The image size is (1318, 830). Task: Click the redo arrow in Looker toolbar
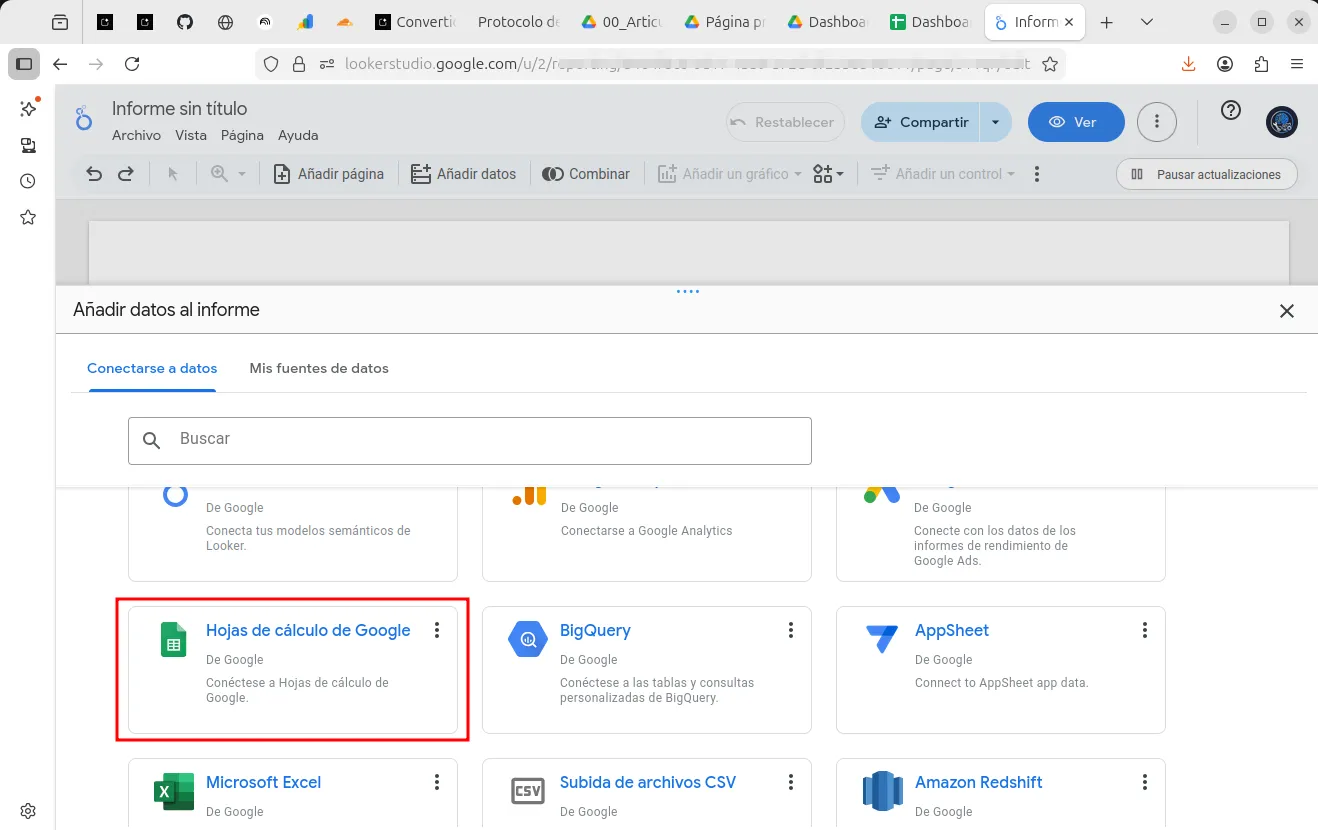point(126,174)
